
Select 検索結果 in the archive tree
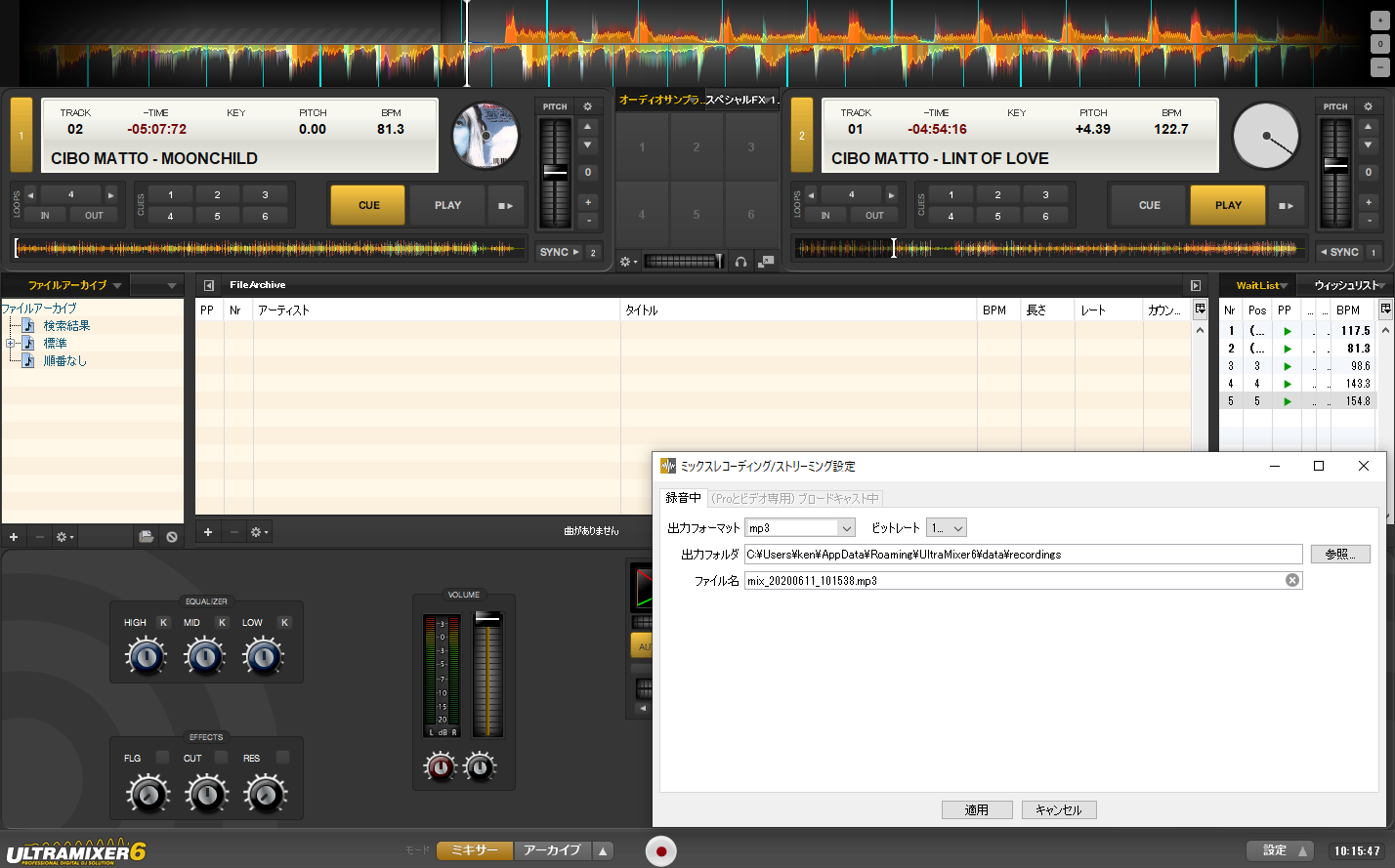tap(66, 326)
